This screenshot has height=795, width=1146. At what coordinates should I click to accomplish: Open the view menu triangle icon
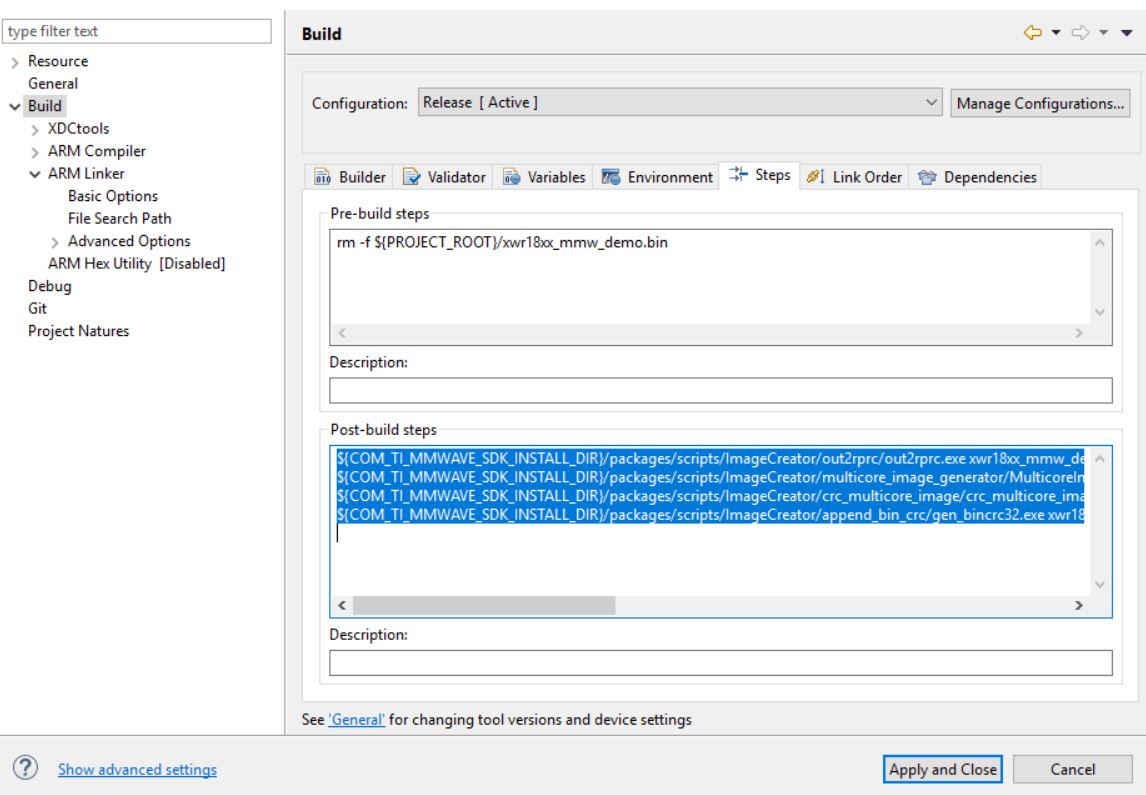[x=1126, y=34]
